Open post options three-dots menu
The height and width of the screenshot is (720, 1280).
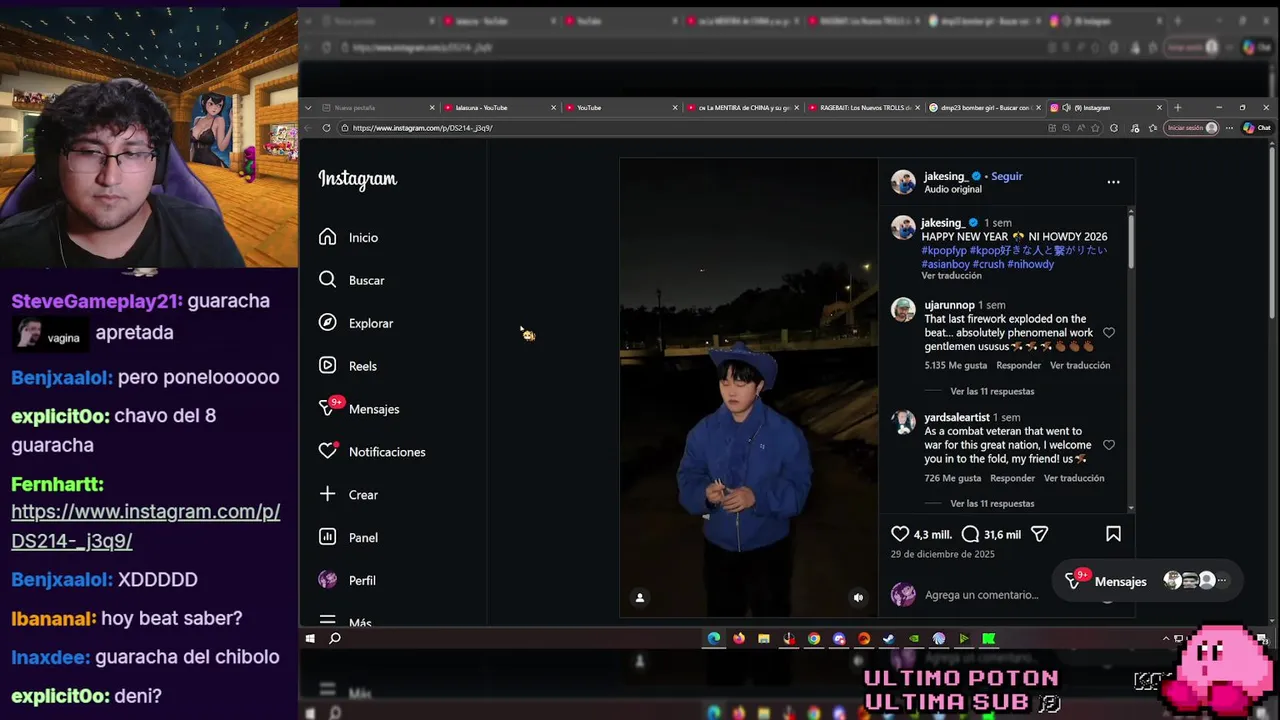1113,182
